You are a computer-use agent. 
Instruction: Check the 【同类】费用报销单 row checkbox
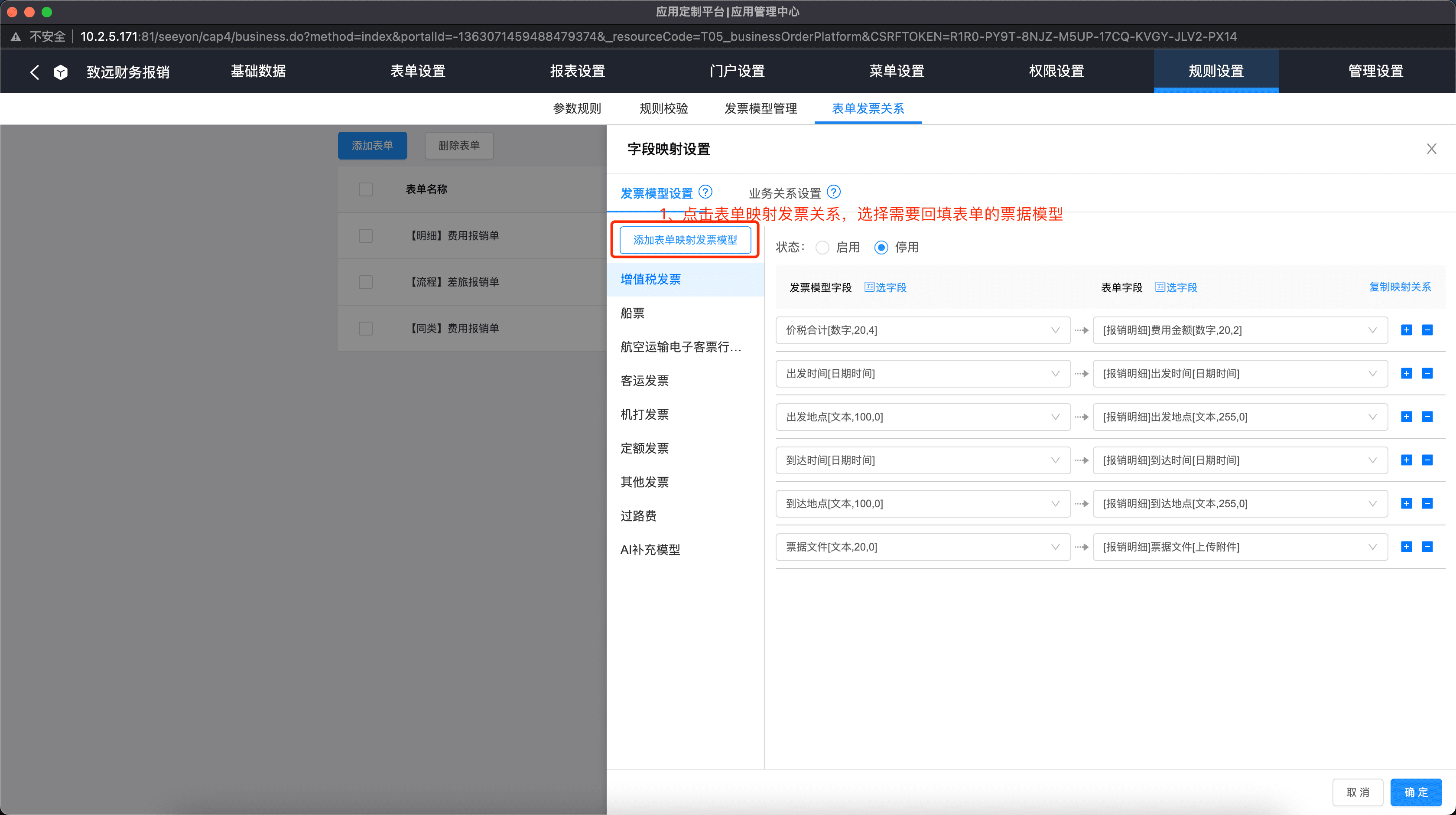pos(366,328)
